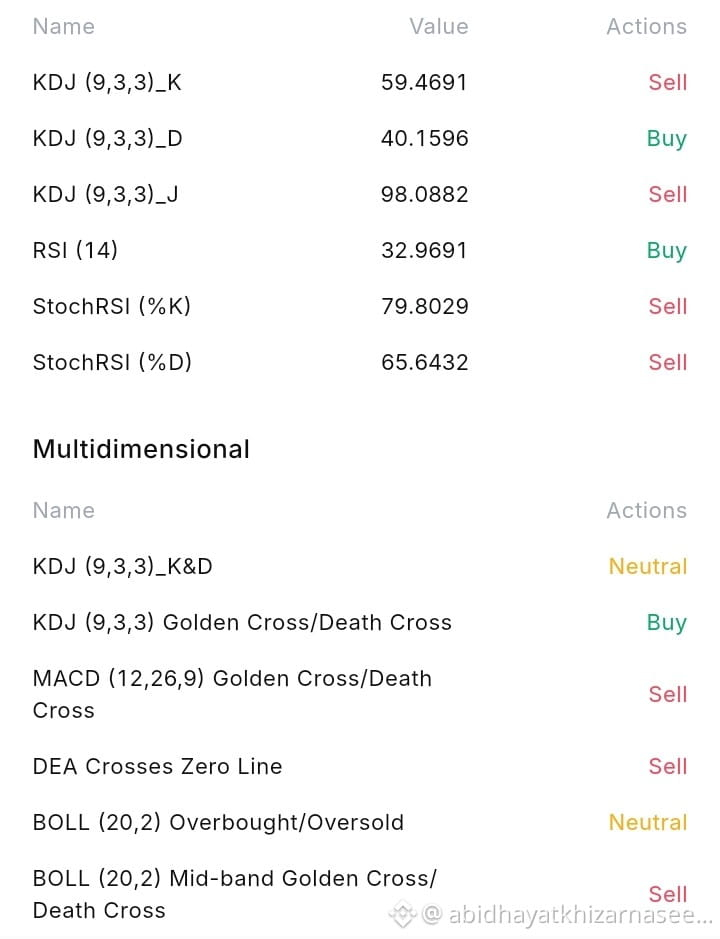This screenshot has height=939, width=720.
Task: Select the StochRSI (%K) indicator name
Action: [111, 306]
